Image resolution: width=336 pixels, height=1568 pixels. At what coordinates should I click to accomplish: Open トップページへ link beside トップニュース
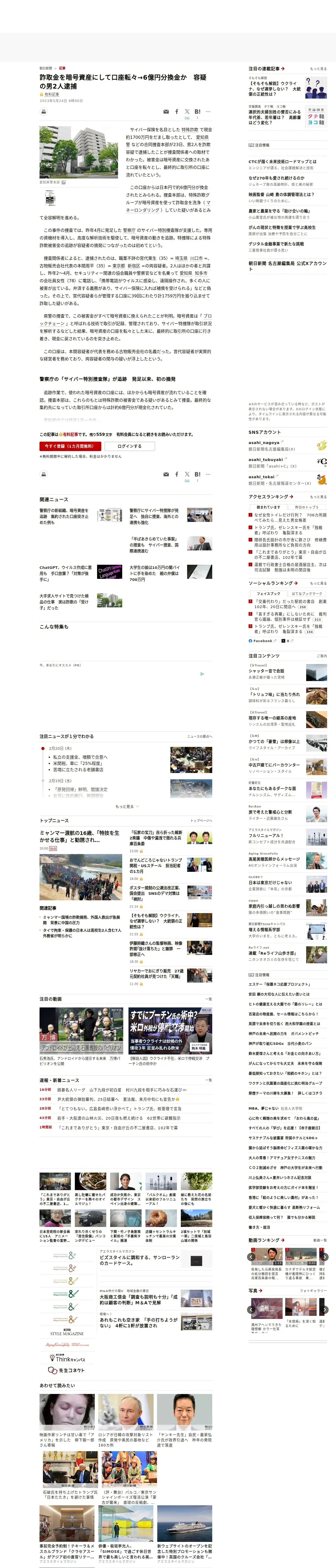pyautogui.click(x=201, y=821)
